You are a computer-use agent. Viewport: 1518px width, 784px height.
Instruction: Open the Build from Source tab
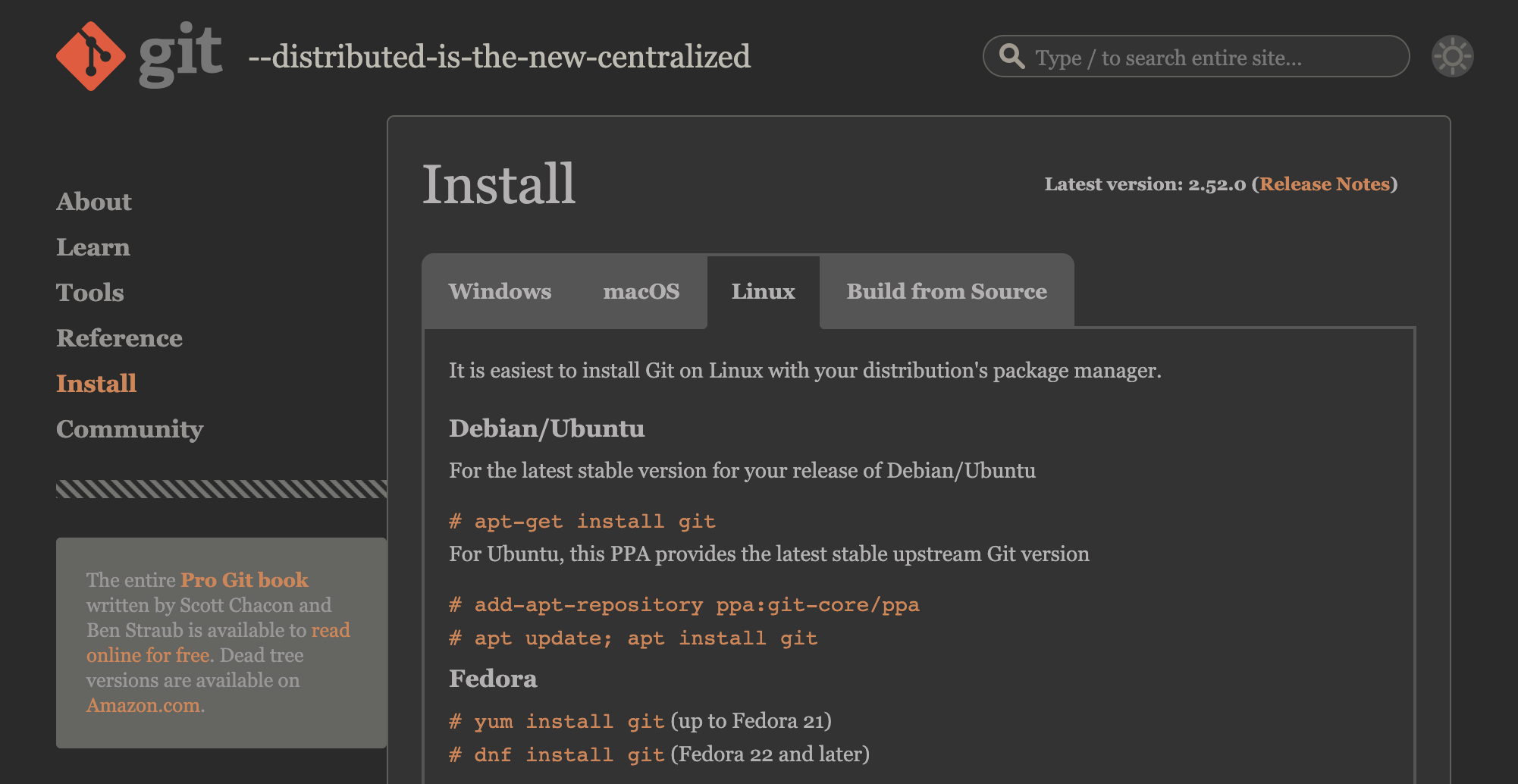point(946,292)
